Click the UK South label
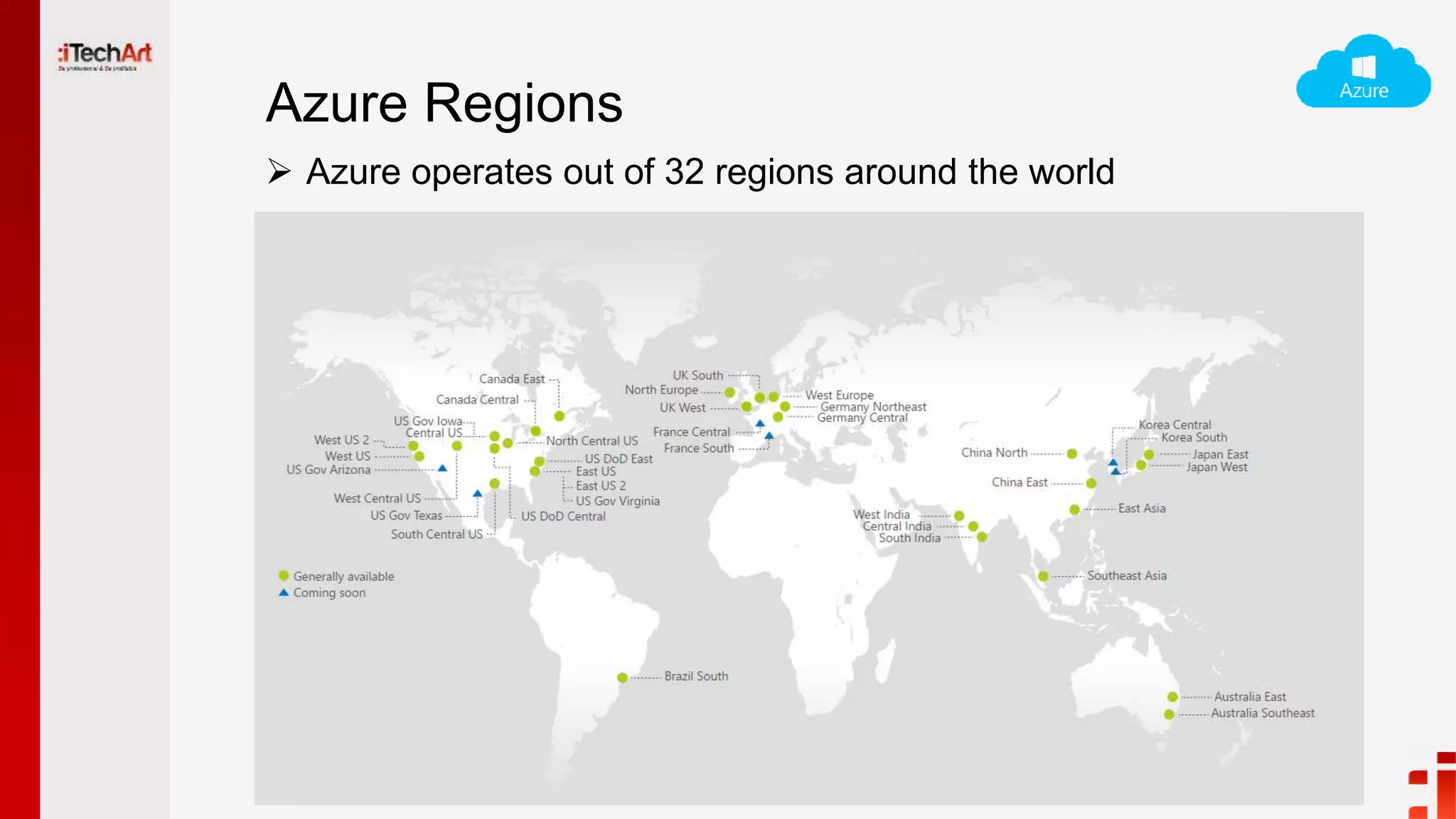The image size is (1456, 819). coord(697,375)
